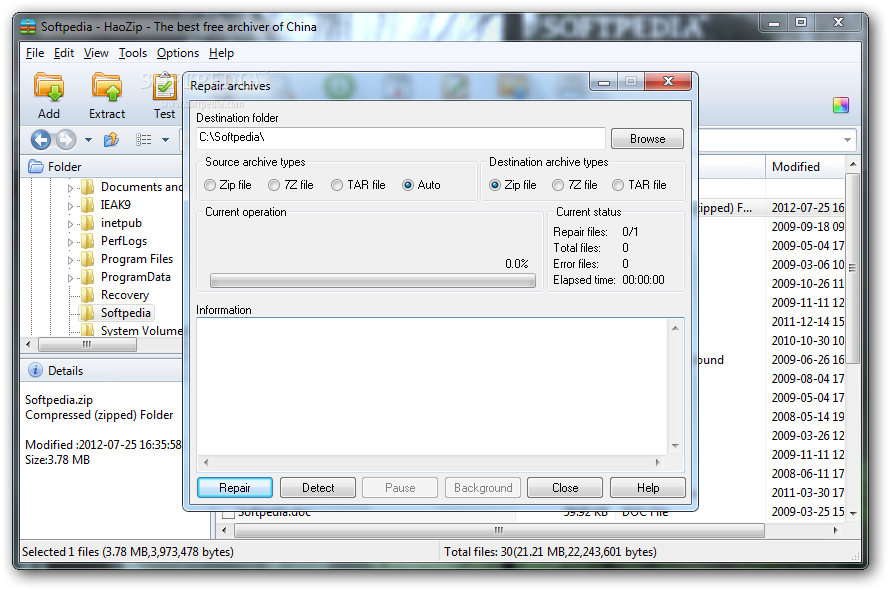Click the Recovery folder icon
Viewport: 889px width, 590px height.
[87, 295]
